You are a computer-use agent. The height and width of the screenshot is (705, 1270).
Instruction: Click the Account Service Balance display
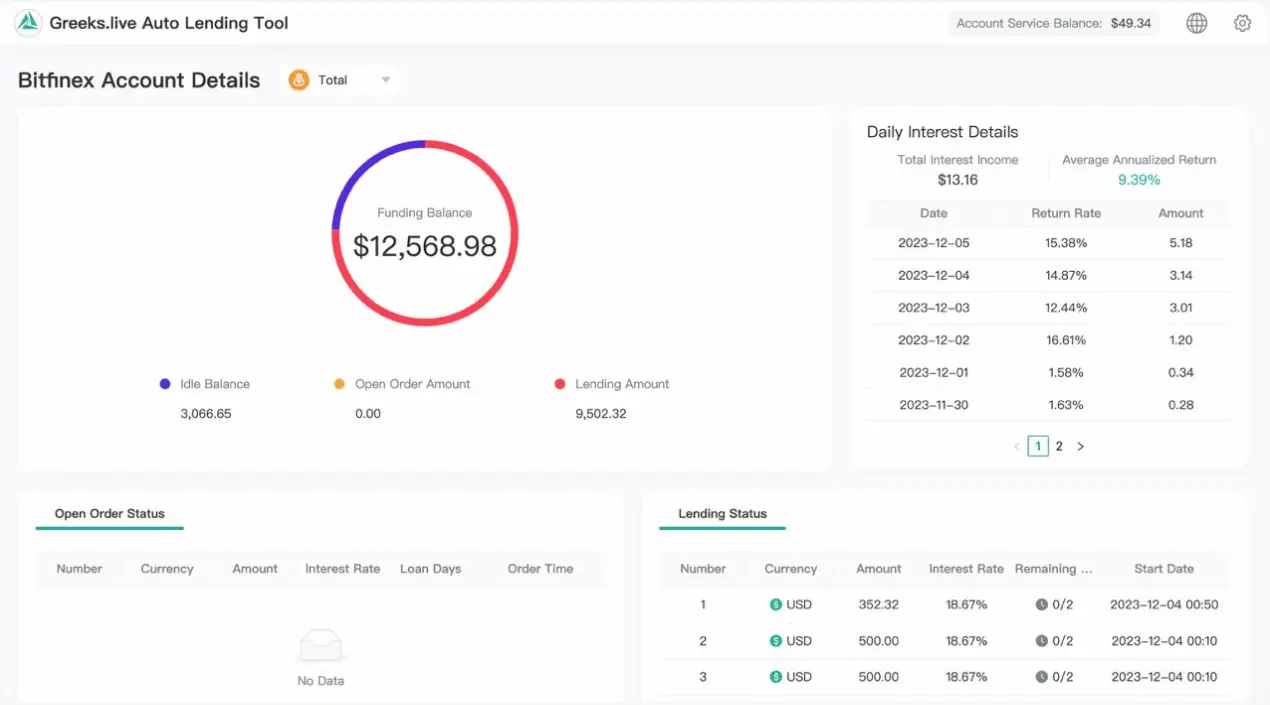[x=1054, y=22]
